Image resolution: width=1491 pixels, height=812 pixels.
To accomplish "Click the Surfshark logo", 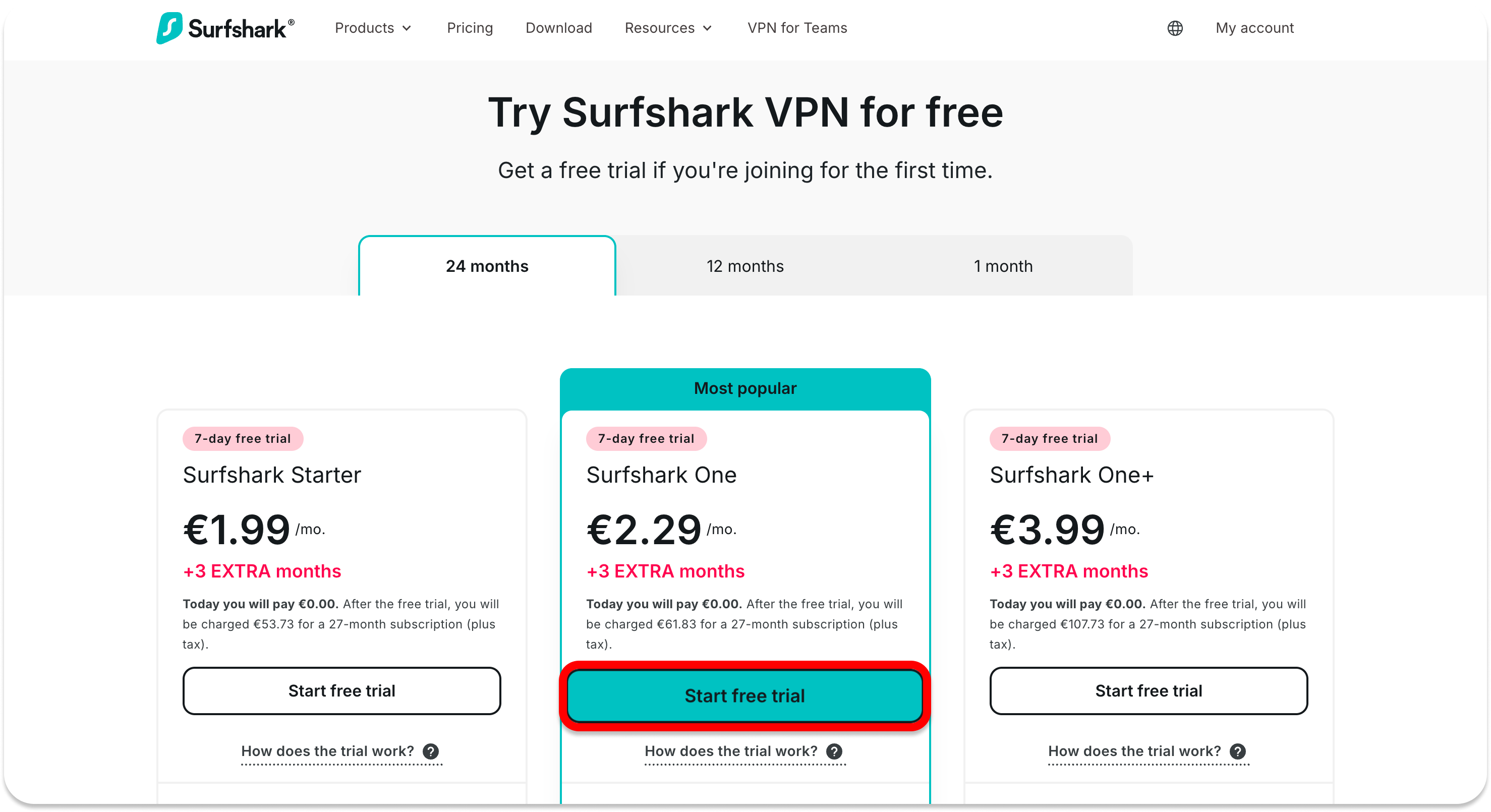I will [225, 28].
